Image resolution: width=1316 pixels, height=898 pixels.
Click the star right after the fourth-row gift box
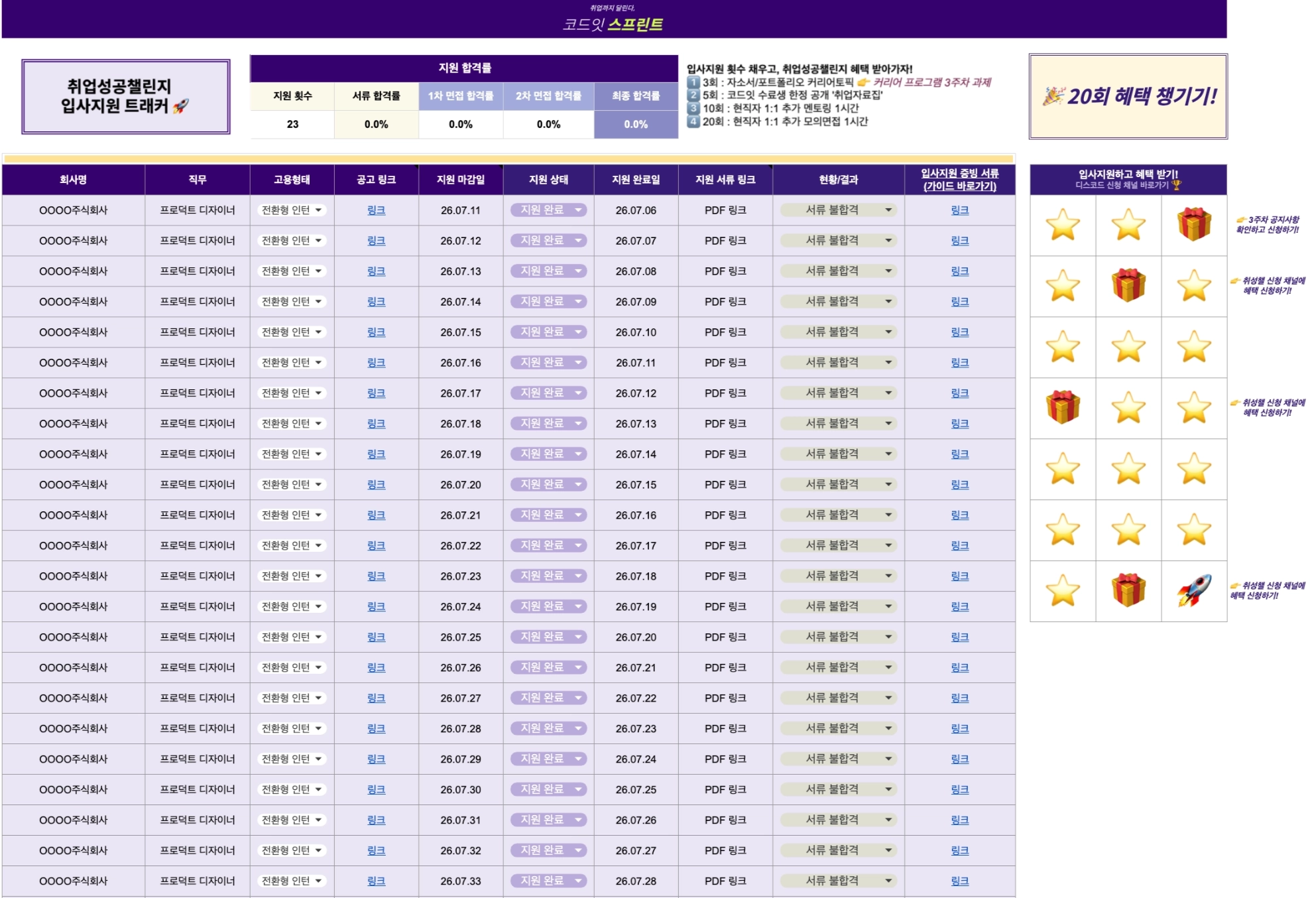1128,407
